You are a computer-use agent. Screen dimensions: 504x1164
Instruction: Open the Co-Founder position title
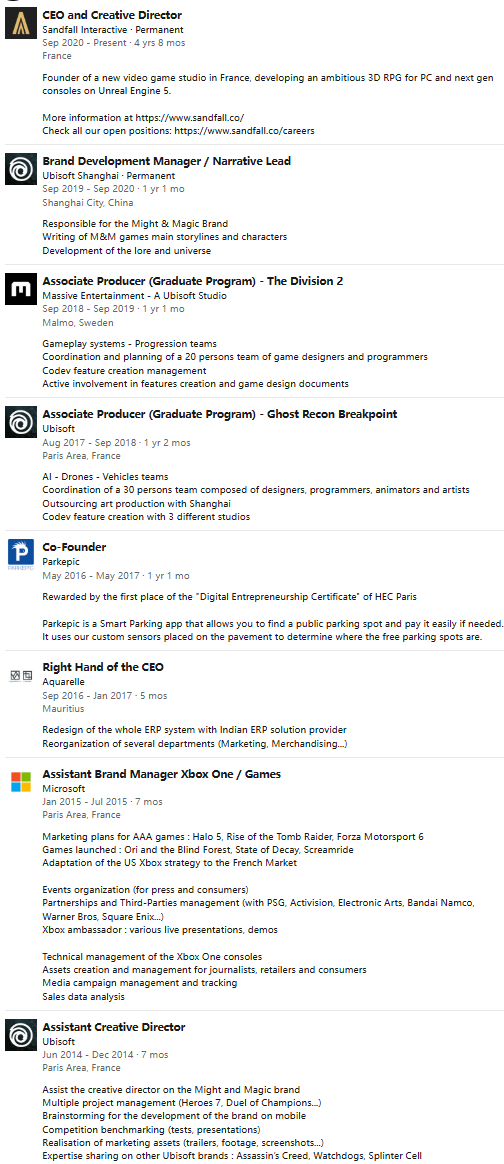click(x=74, y=547)
